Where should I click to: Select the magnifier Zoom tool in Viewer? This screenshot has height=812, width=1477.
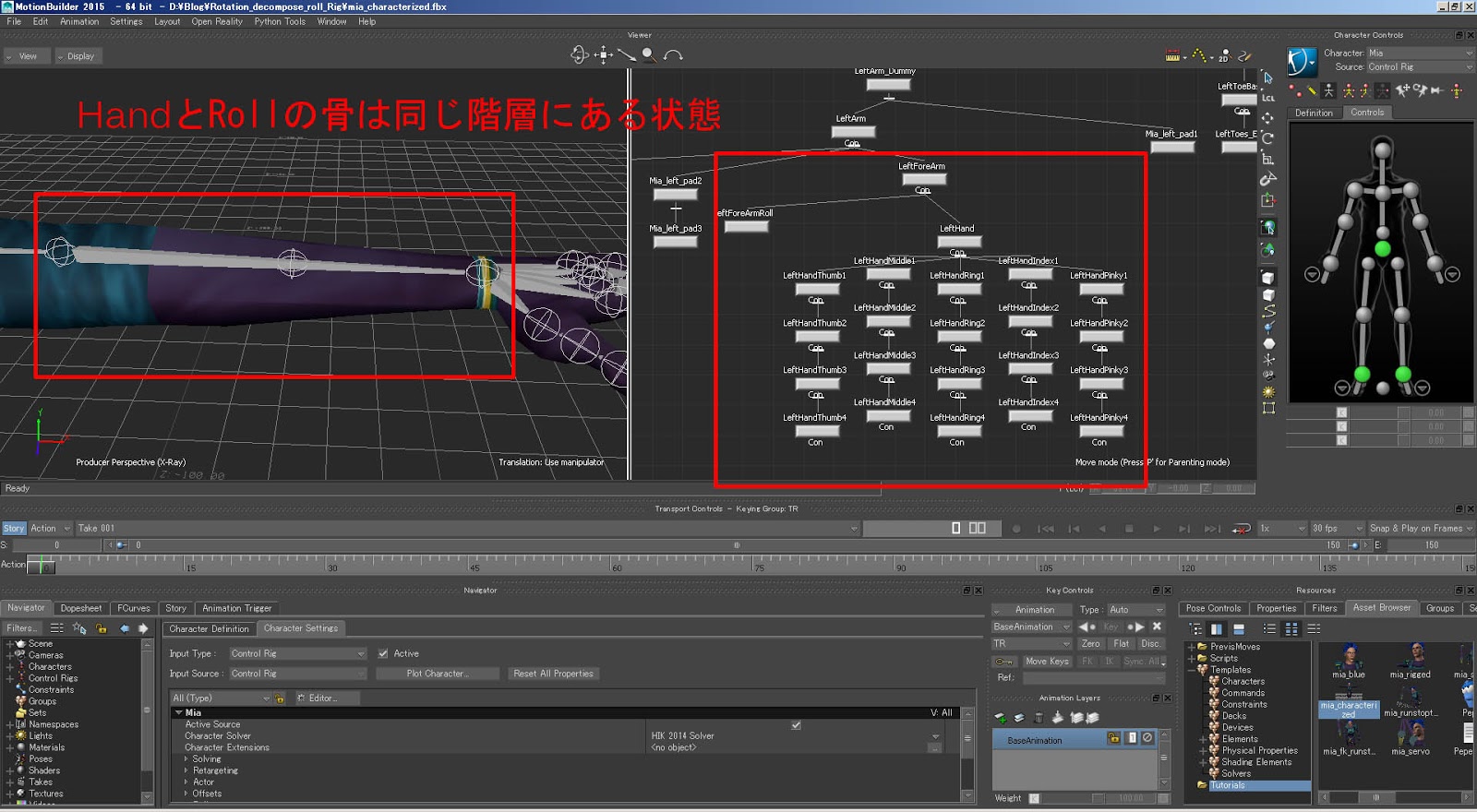650,55
